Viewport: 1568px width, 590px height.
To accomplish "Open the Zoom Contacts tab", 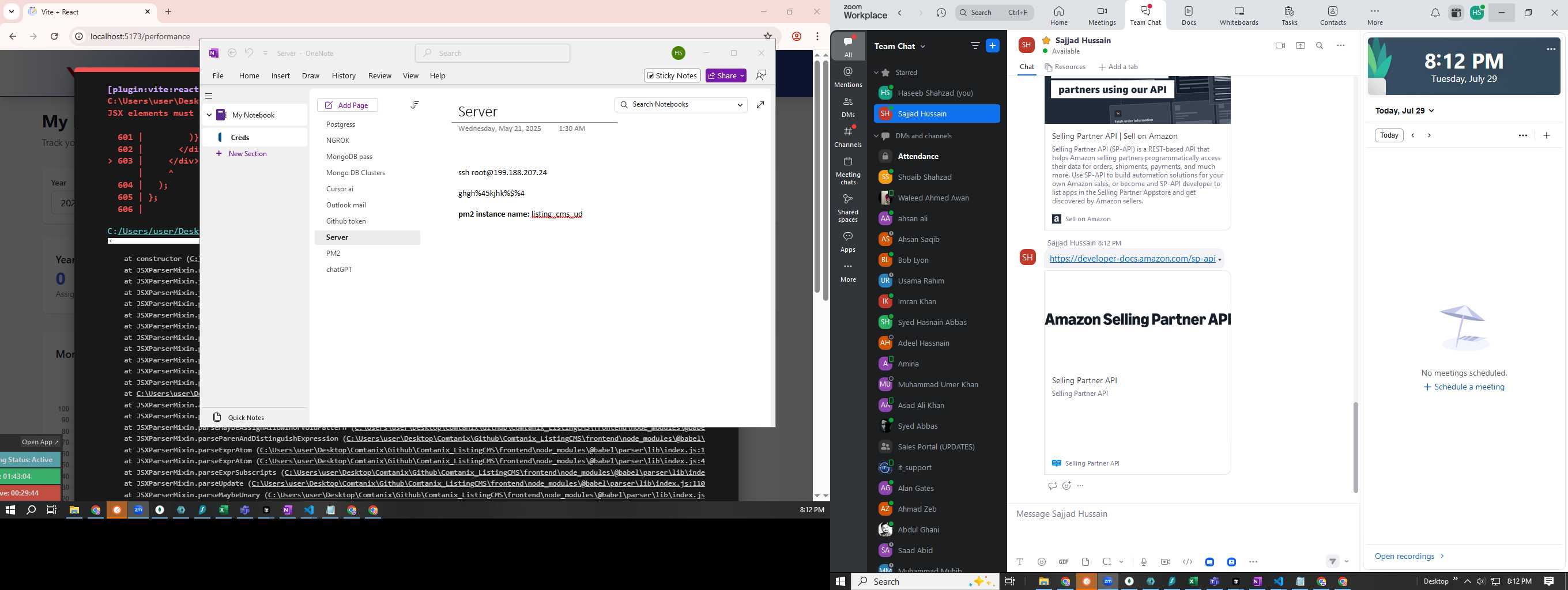I will 1332,15.
